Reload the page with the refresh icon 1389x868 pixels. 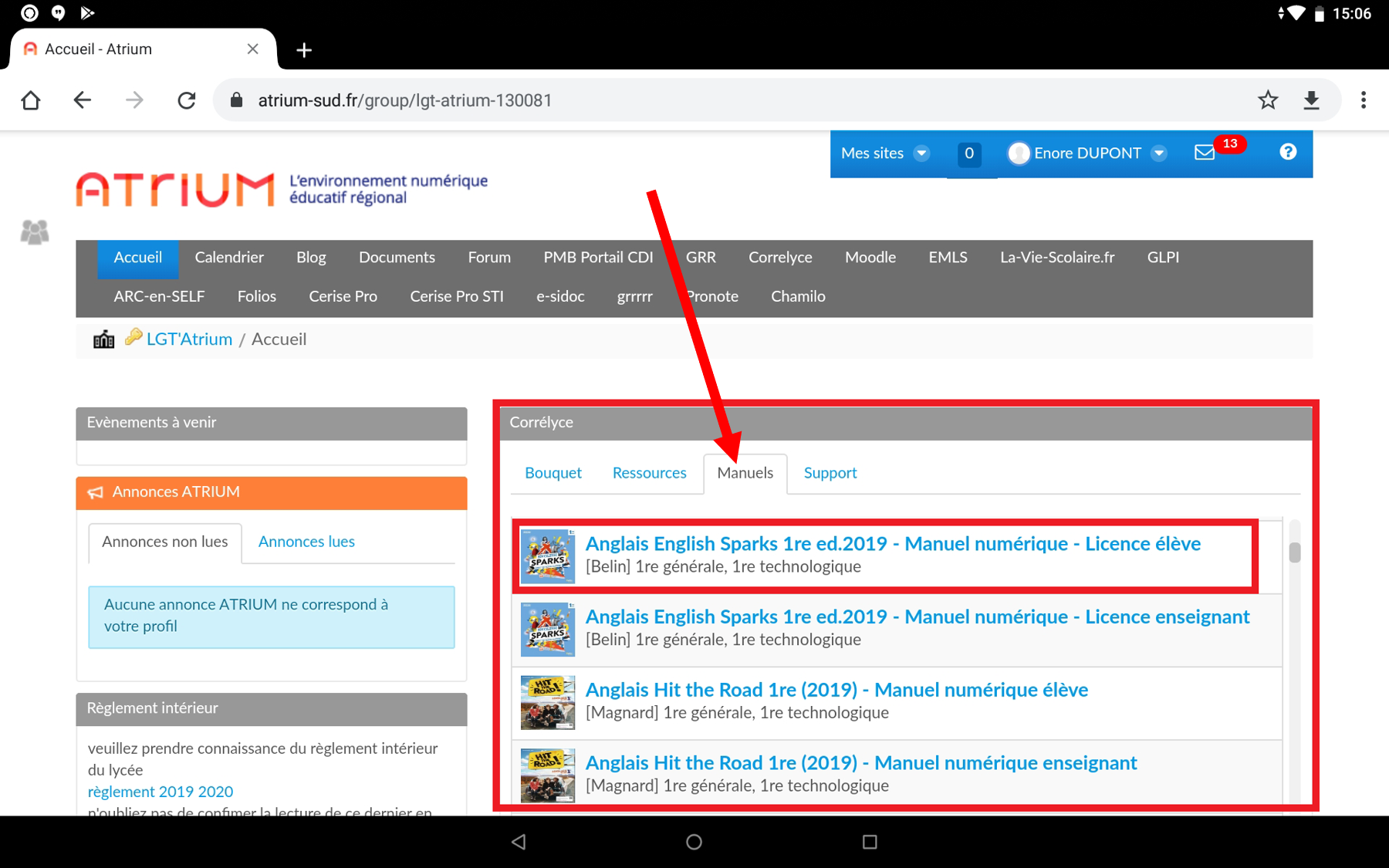[186, 100]
